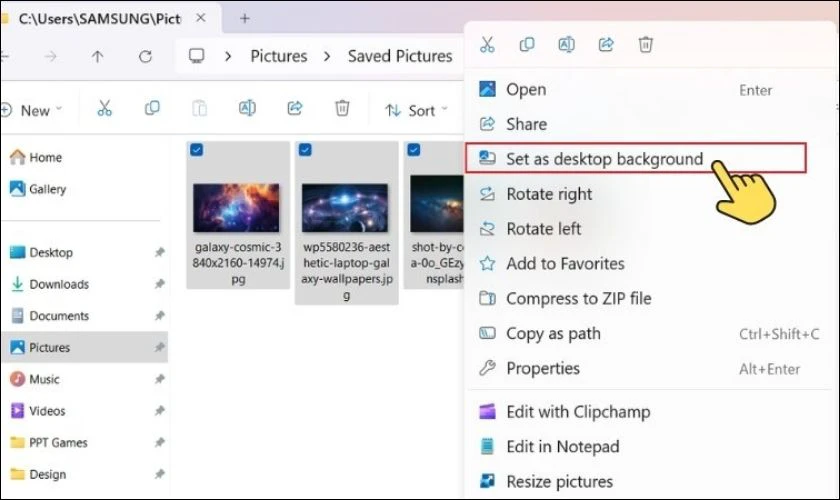Click Pictures in the address breadcrumb
Viewport: 840px width, 500px height.
point(279,56)
